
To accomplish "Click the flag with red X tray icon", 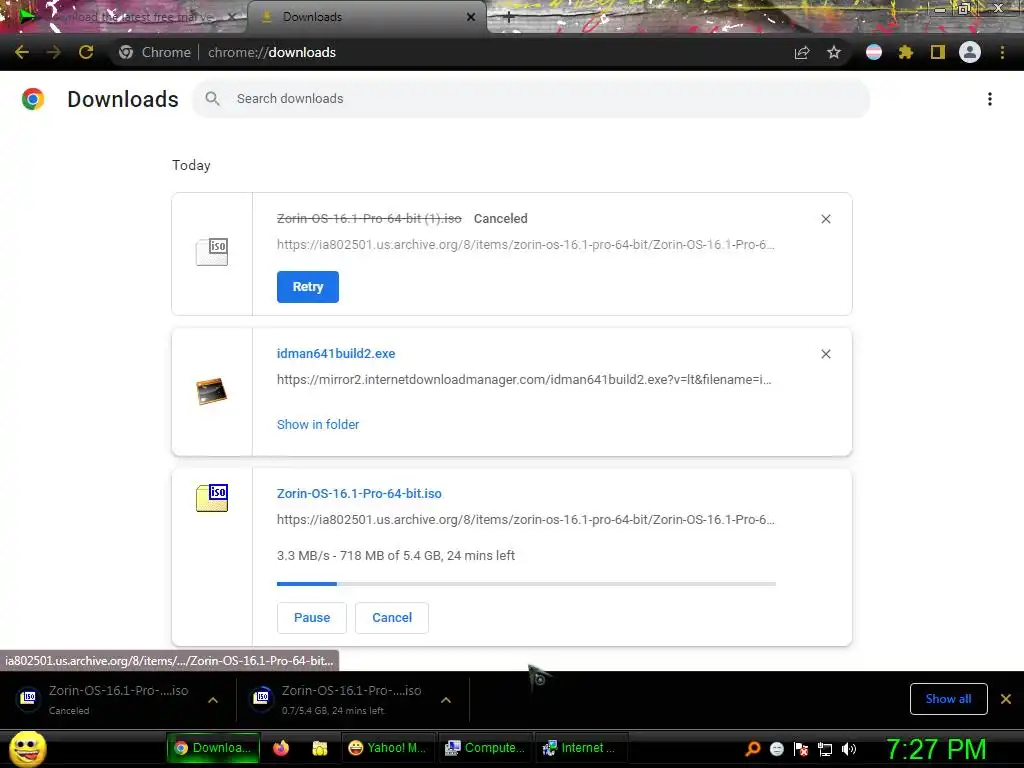I will tap(801, 749).
